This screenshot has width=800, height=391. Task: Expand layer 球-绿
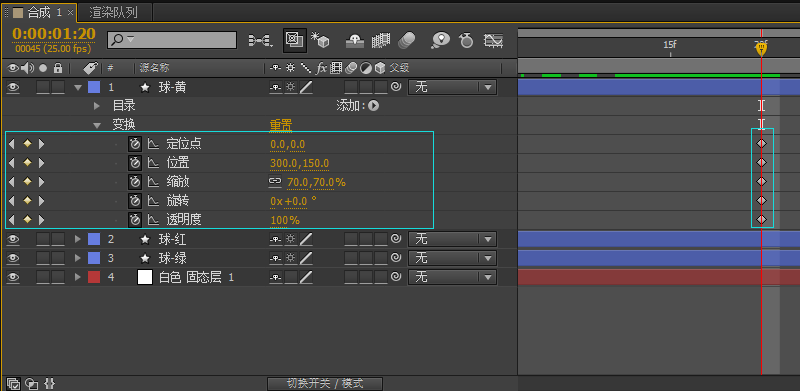click(x=78, y=258)
